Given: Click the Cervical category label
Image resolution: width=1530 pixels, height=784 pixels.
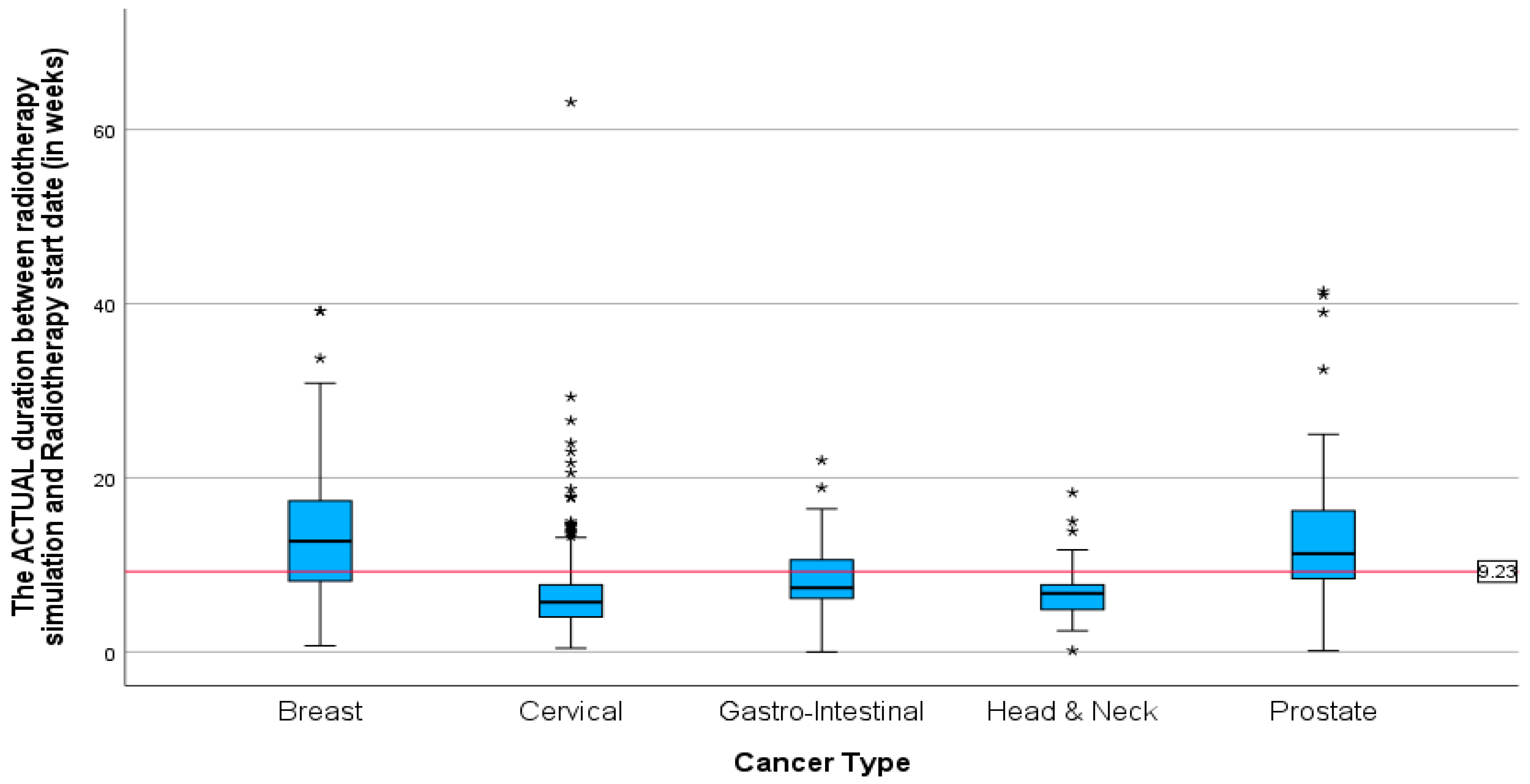Looking at the screenshot, I should (571, 712).
